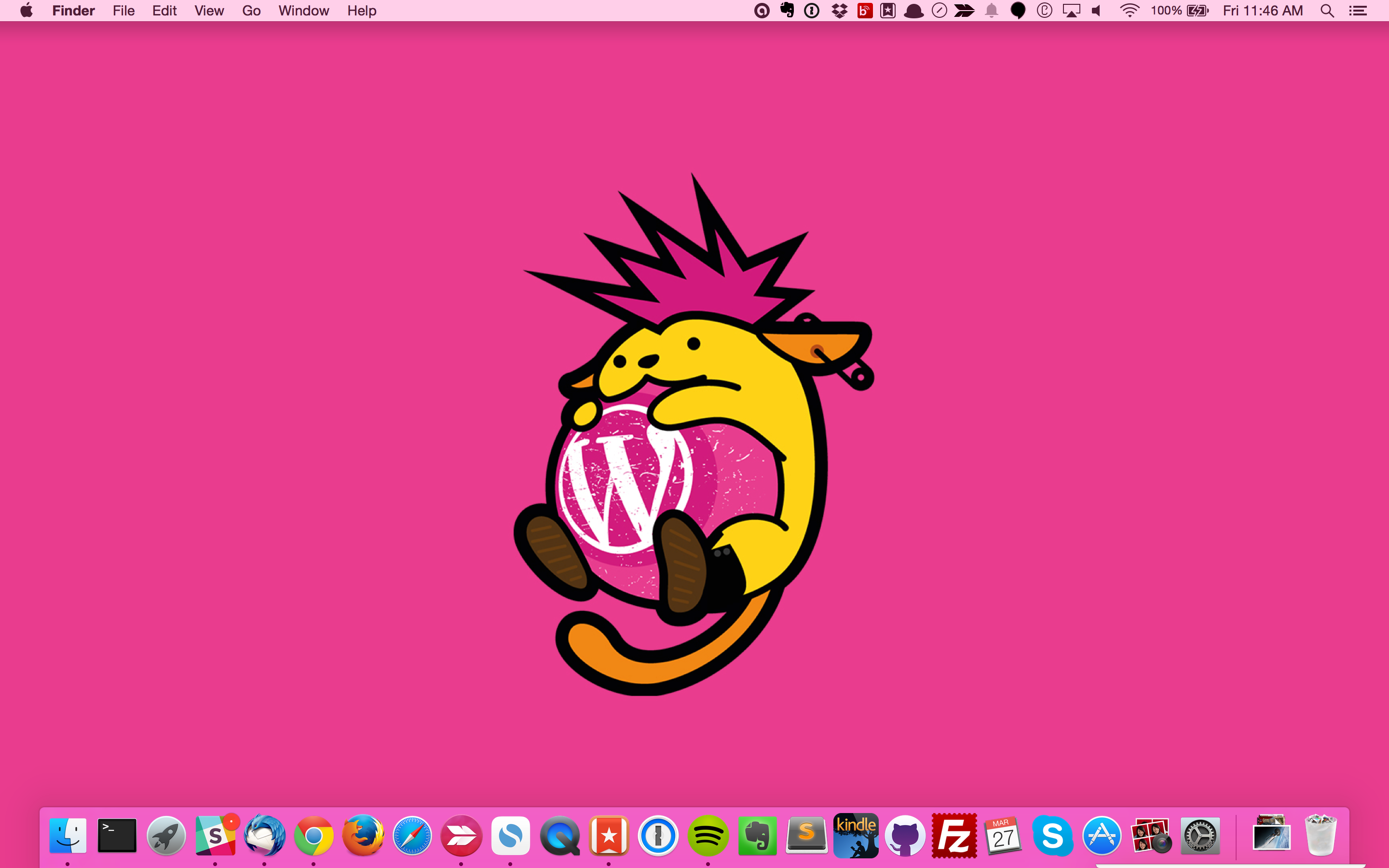Image resolution: width=1389 pixels, height=868 pixels.
Task: Open Spotify from the Dock
Action: pyautogui.click(x=708, y=836)
